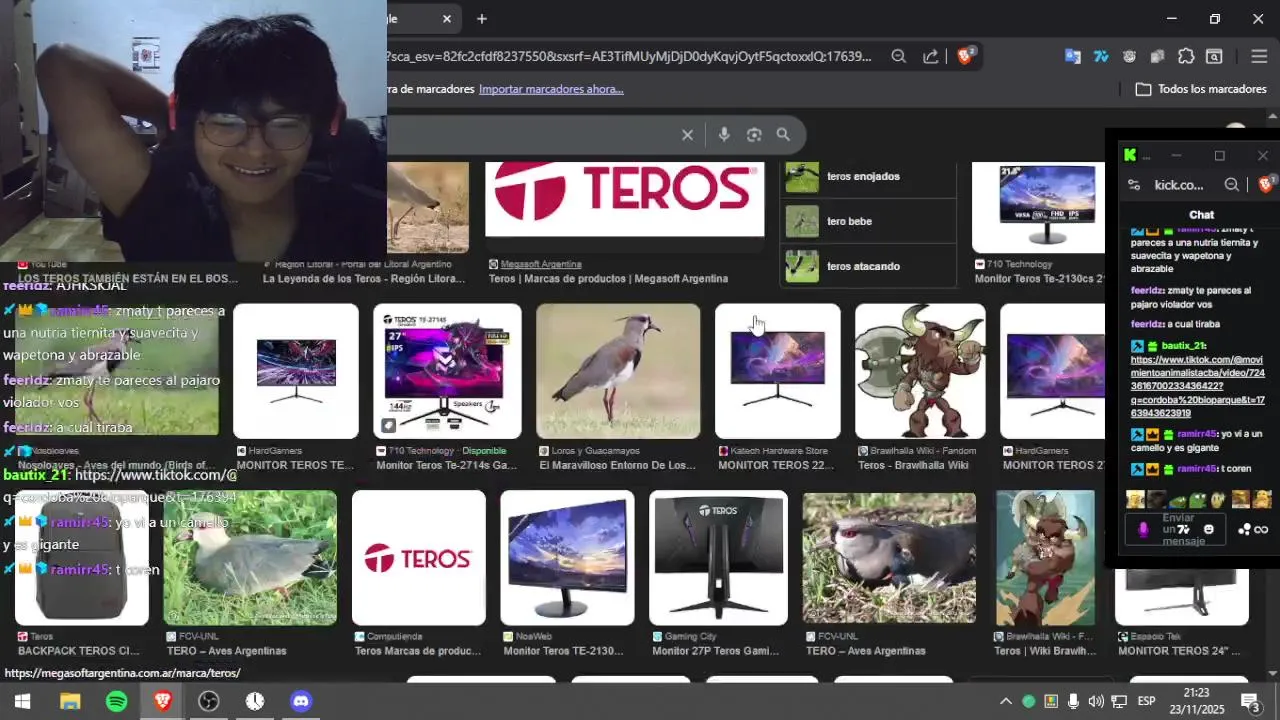Open the tab search sidebar icon

[x=1214, y=57]
